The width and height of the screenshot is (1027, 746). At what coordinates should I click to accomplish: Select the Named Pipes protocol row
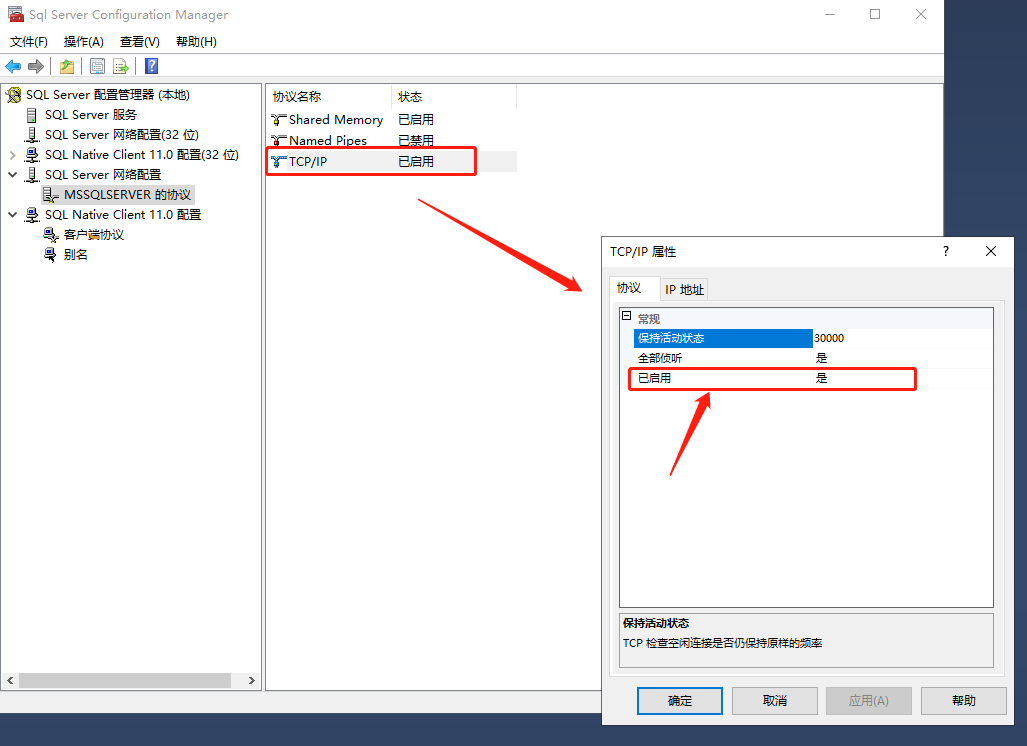tap(391, 140)
